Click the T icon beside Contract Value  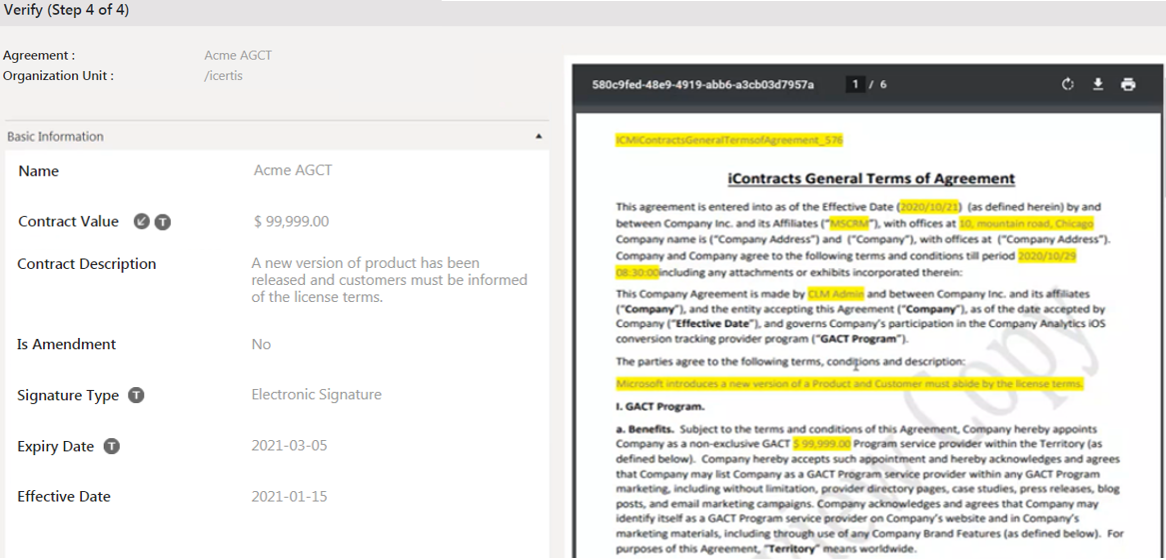[162, 222]
